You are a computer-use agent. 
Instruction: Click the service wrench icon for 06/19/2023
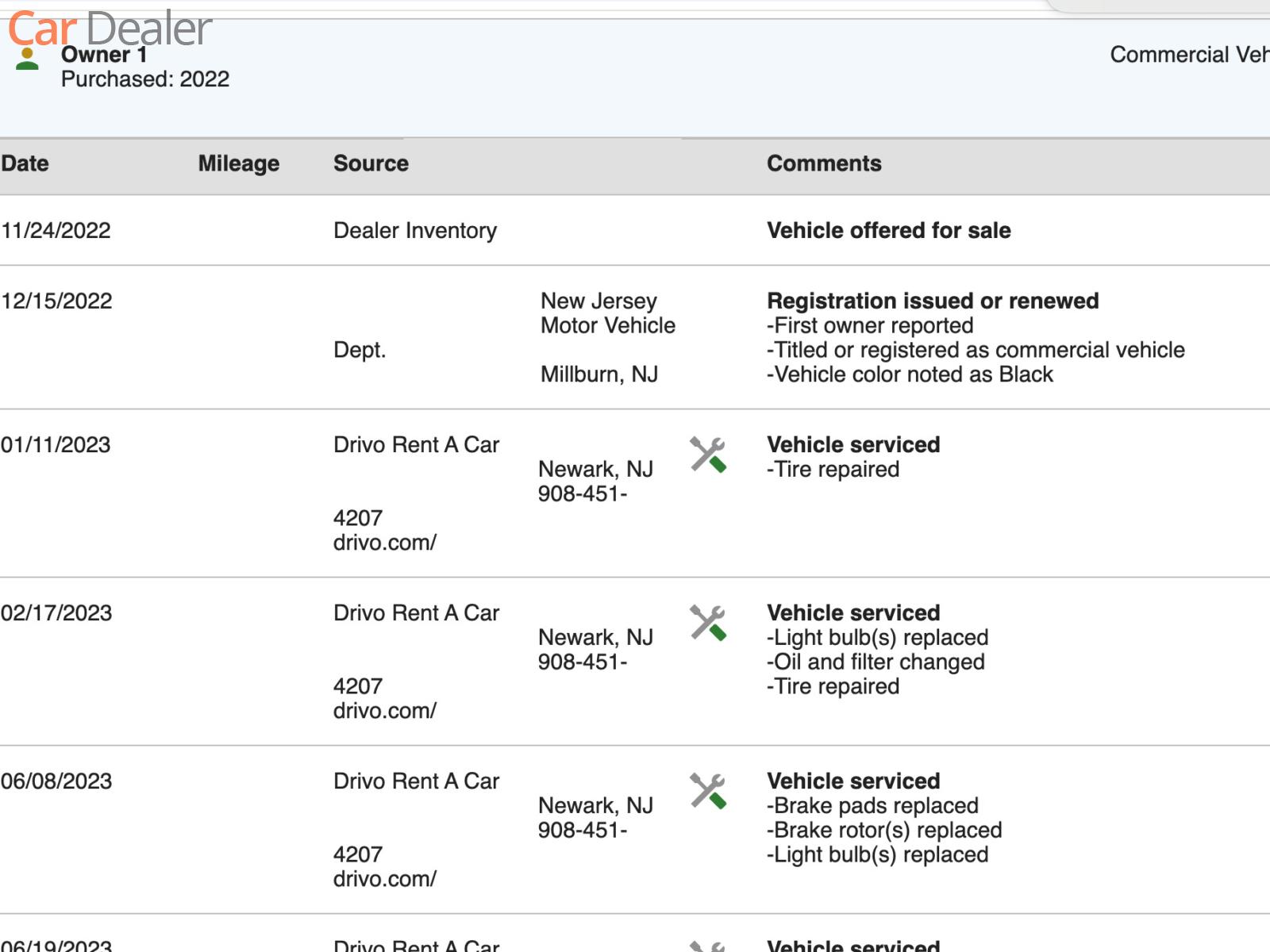click(x=707, y=946)
